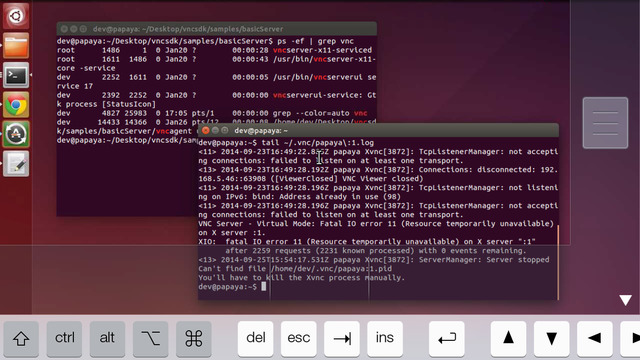Open the Ubuntu Dash launcher icon
The width and height of the screenshot is (640, 360).
(x=16, y=16)
